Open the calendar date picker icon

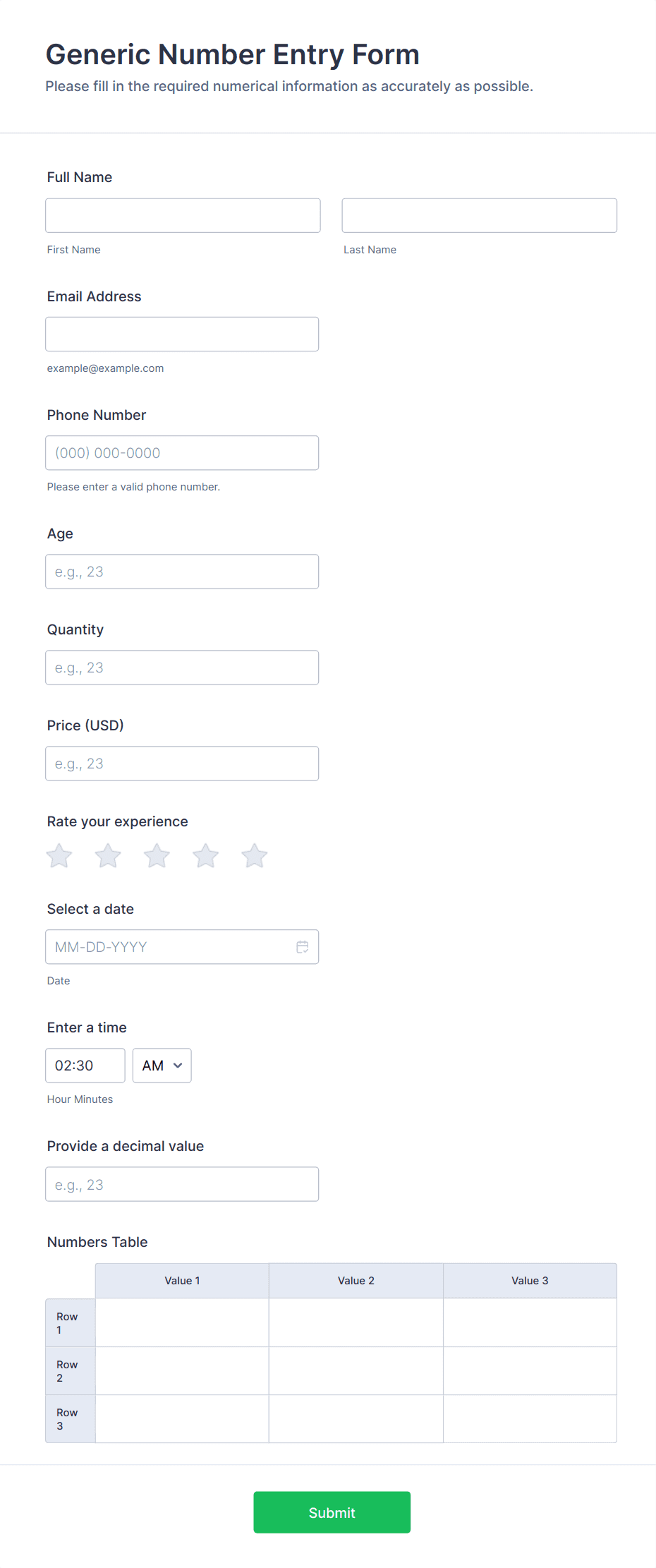(303, 947)
